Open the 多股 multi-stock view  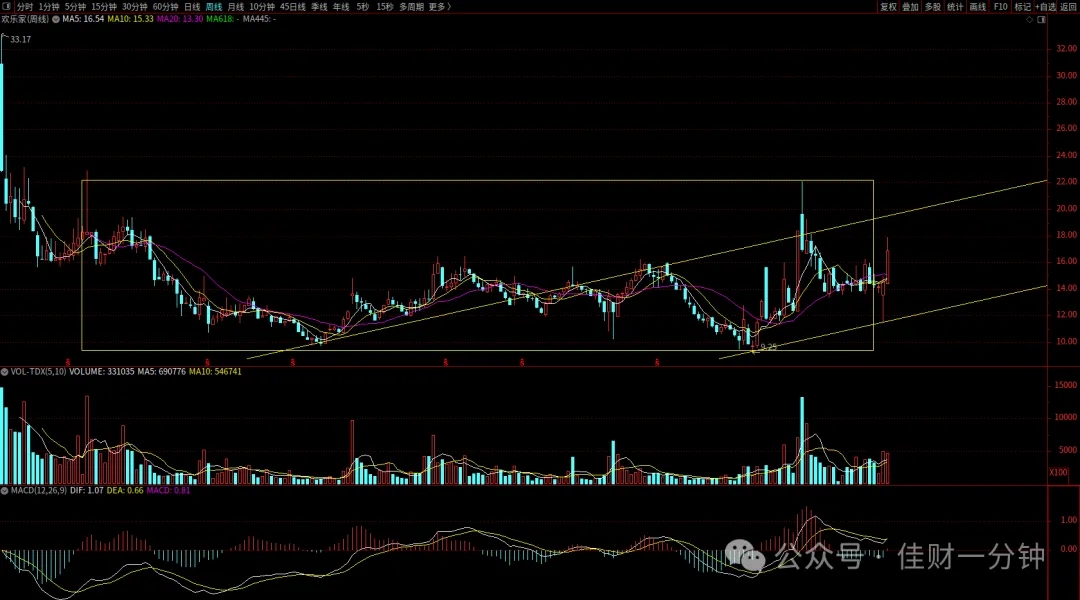[933, 7]
